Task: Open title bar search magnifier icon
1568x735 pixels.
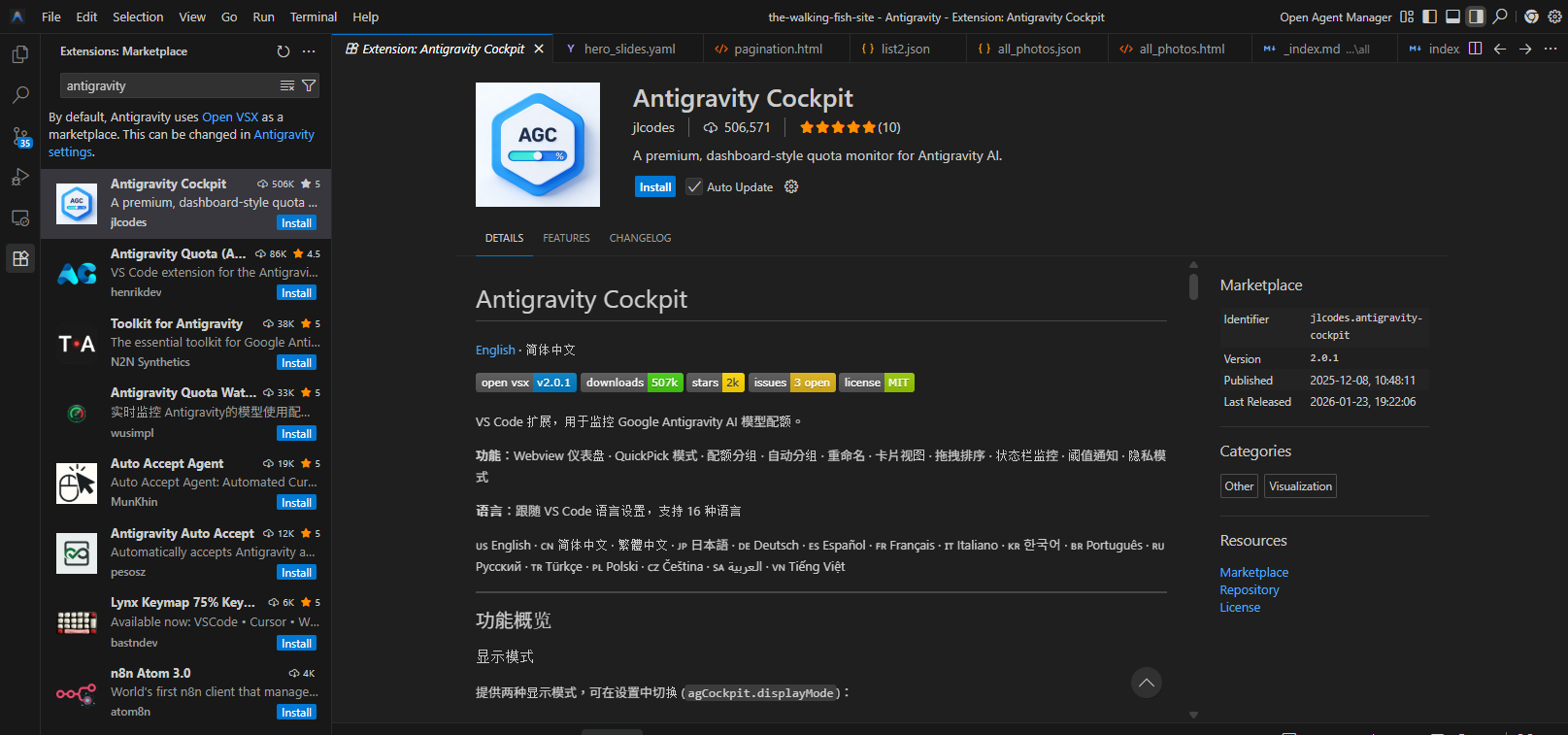Action: click(x=1500, y=17)
